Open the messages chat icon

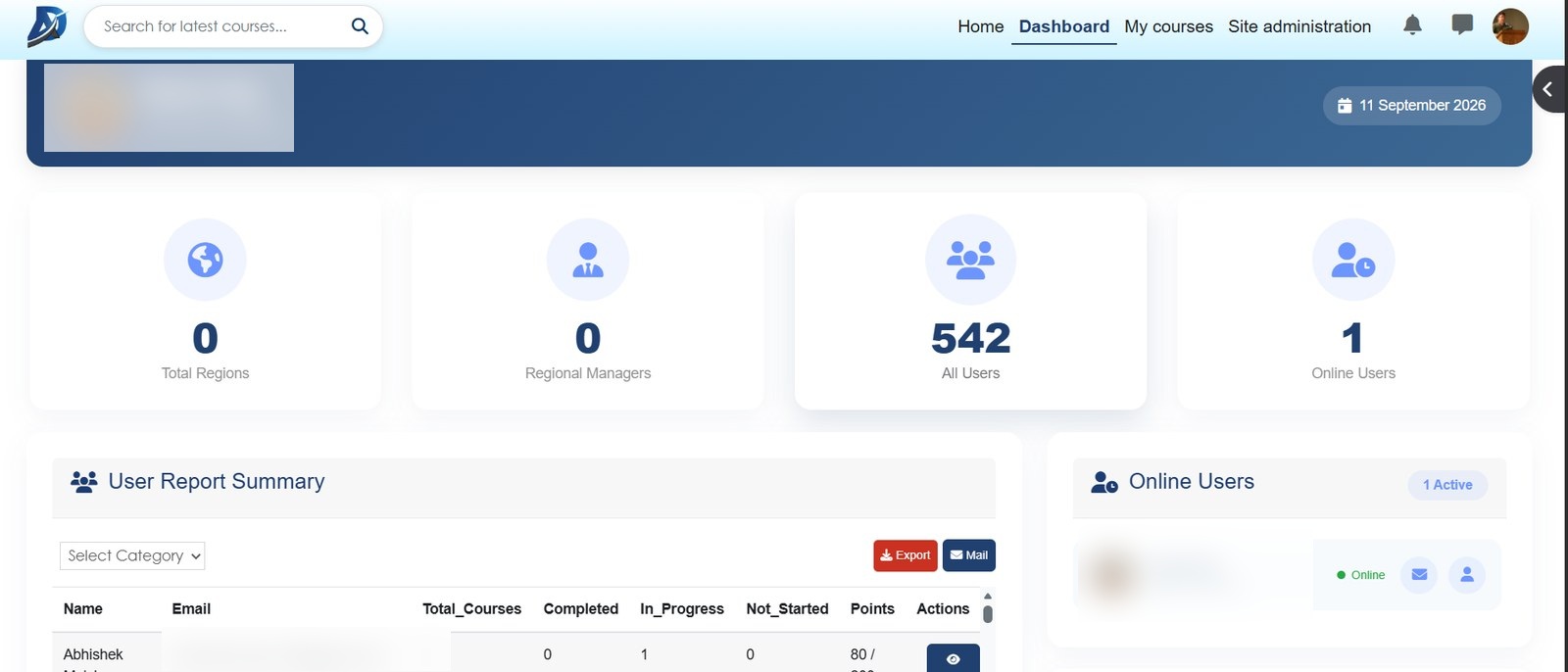coord(1462,25)
